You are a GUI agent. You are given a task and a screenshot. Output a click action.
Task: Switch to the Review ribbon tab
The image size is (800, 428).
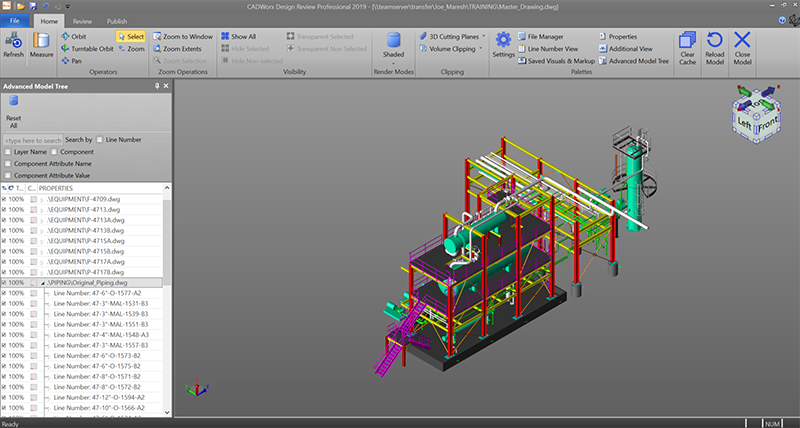(83, 20)
